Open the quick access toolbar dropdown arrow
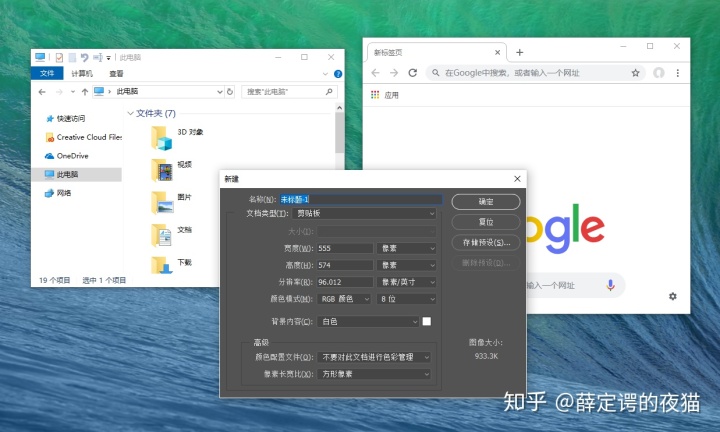 [109, 58]
